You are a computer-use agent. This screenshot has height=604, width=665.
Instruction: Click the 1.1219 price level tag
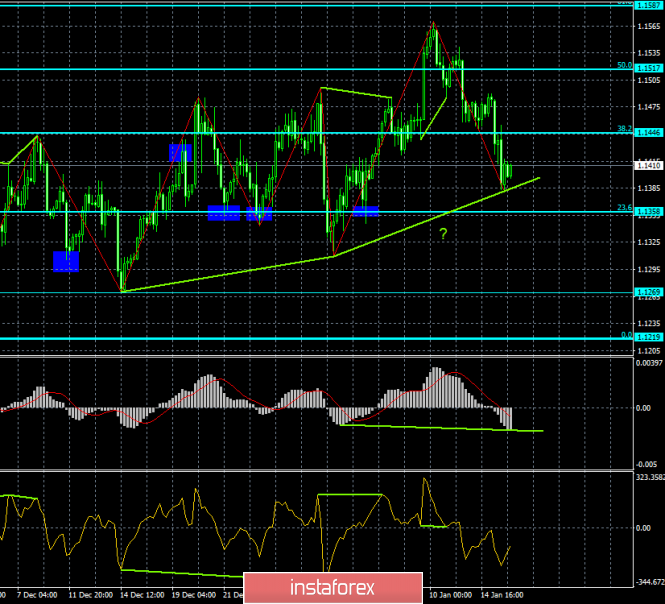[x=649, y=339]
